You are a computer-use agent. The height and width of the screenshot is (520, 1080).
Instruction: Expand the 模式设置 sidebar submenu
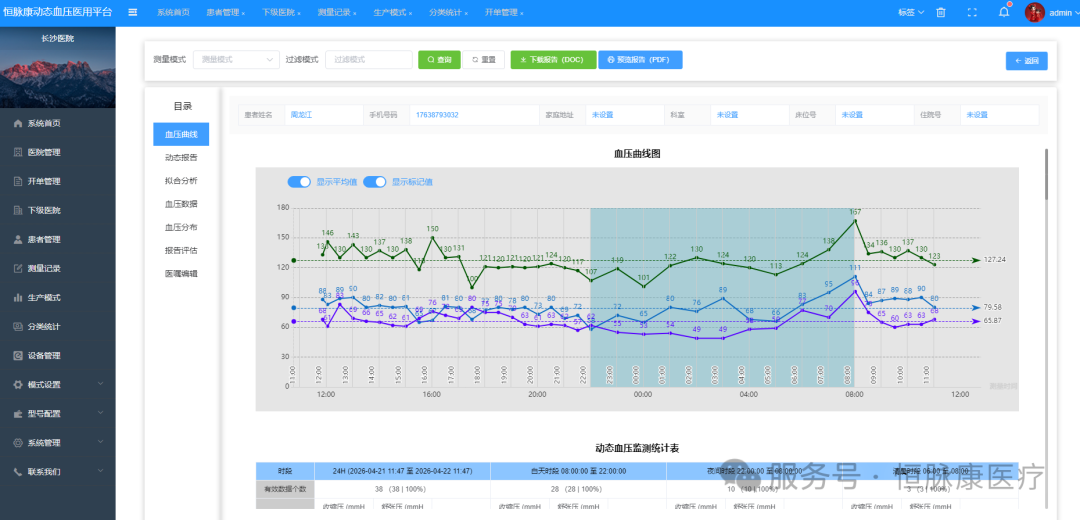click(101, 384)
